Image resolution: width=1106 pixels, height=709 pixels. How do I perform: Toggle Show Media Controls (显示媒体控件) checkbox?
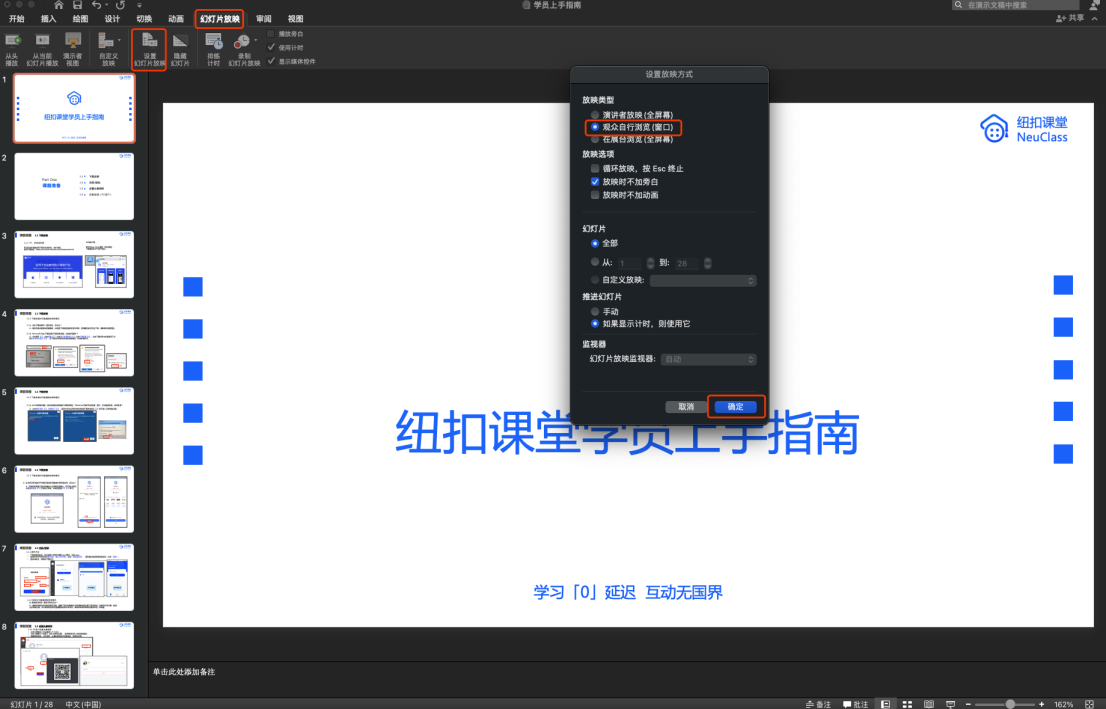[x=271, y=61]
